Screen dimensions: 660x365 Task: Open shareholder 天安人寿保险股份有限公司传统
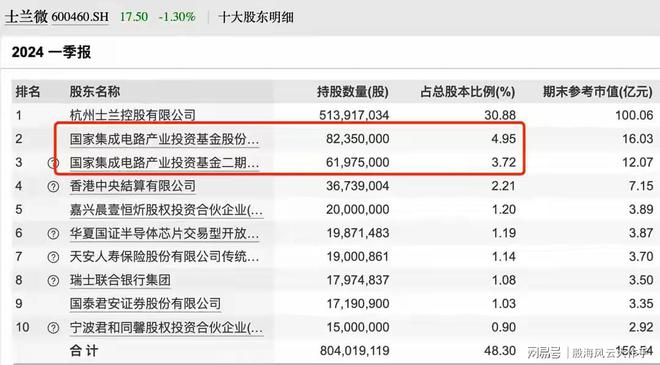(x=164, y=257)
